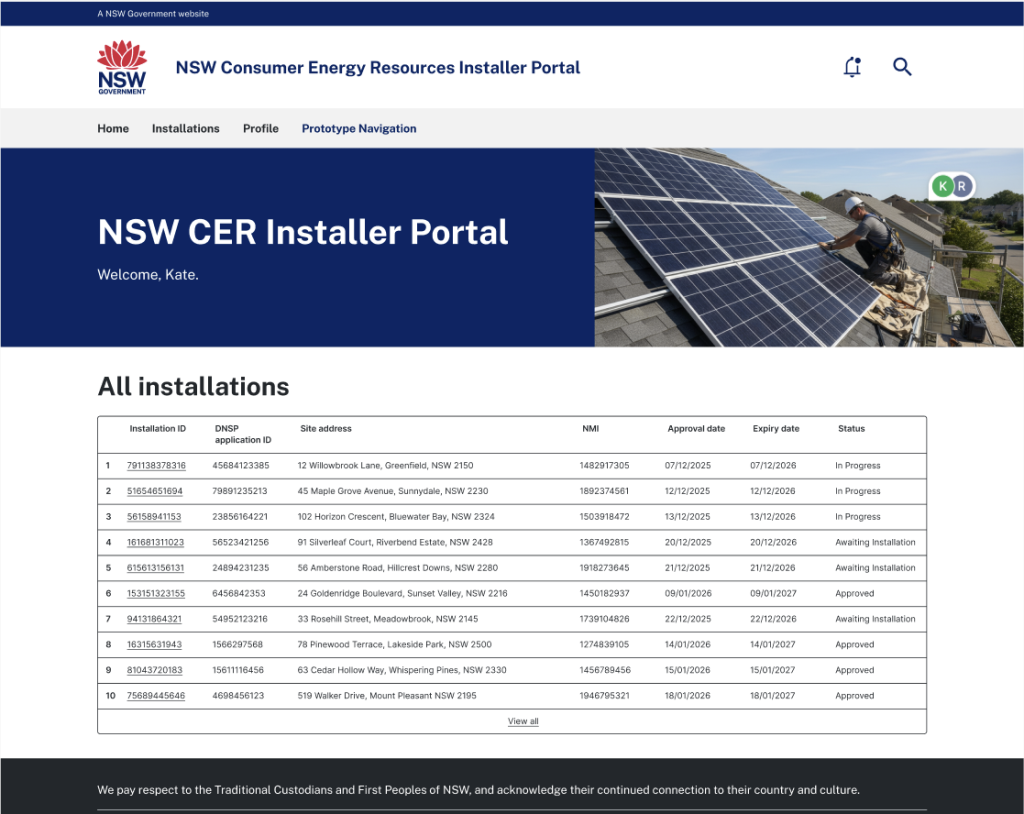This screenshot has width=1024, height=814.
Task: Open the Installations menu item
Action: 185,129
